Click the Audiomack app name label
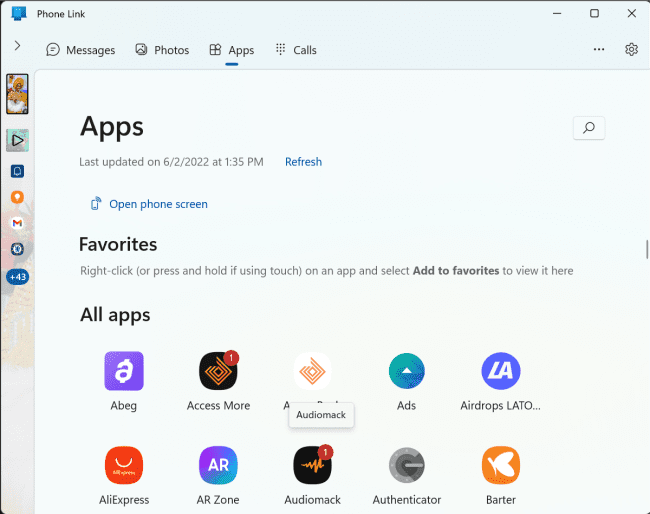The image size is (650, 514). click(313, 500)
